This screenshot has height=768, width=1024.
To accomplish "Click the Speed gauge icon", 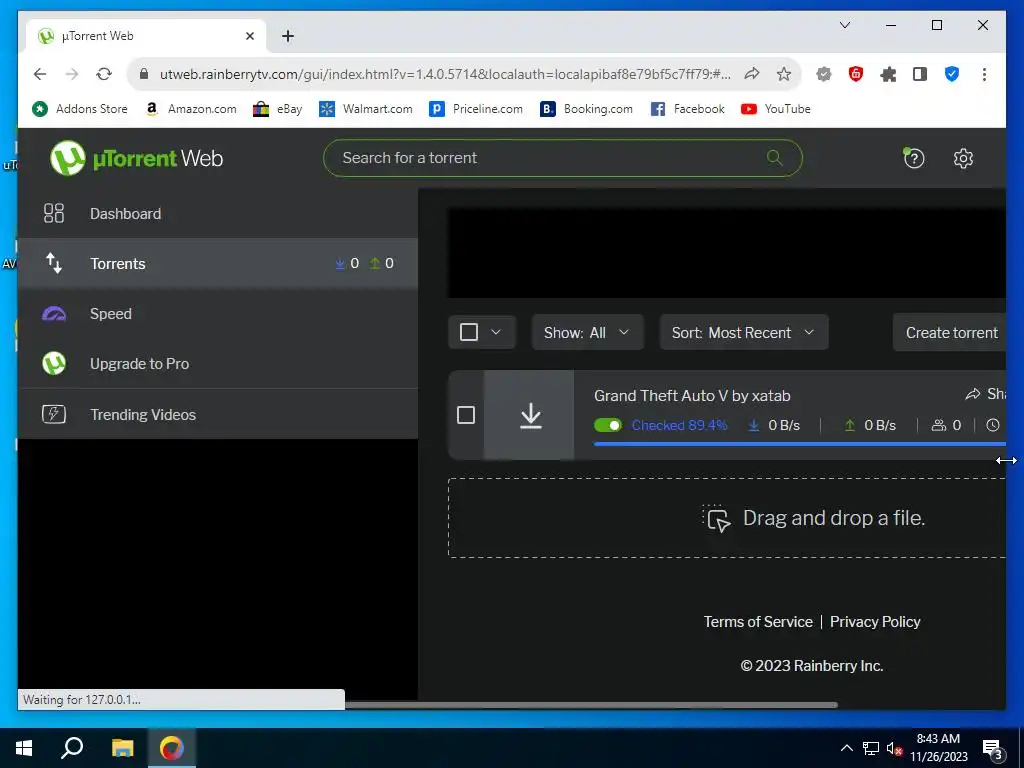I will 54,314.
